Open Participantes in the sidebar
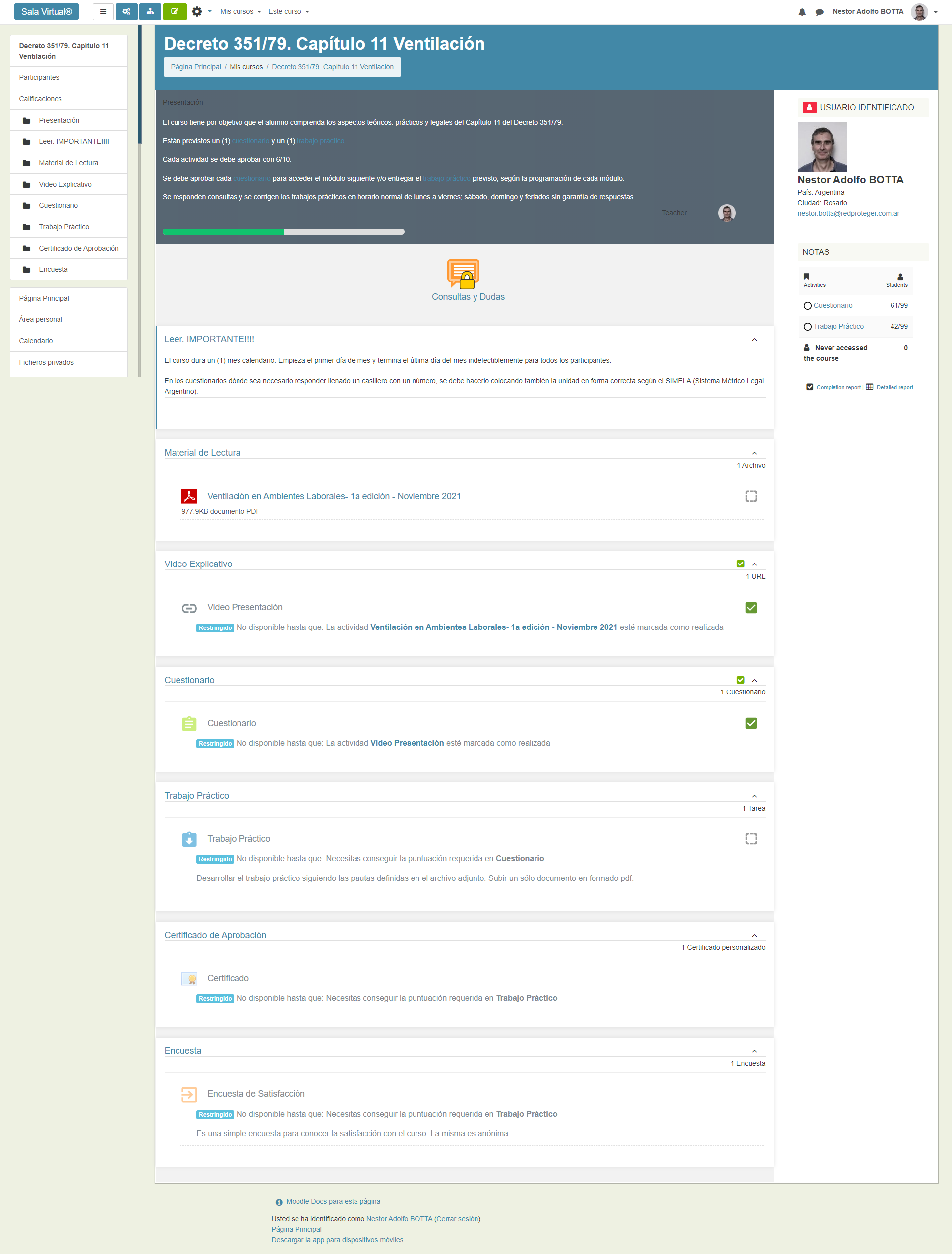 pyautogui.click(x=39, y=78)
